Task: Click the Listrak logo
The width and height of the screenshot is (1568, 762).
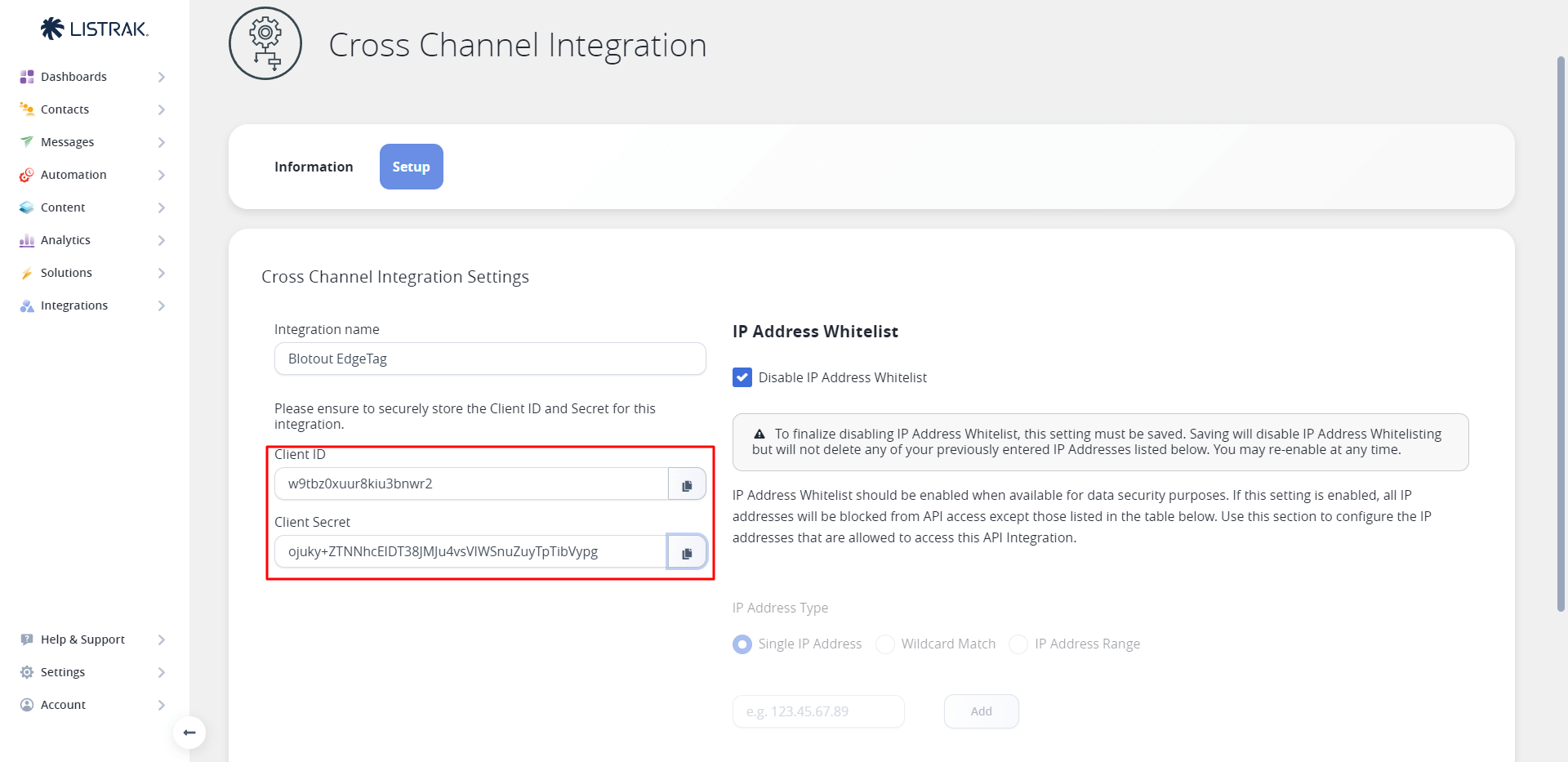Action: (x=95, y=29)
